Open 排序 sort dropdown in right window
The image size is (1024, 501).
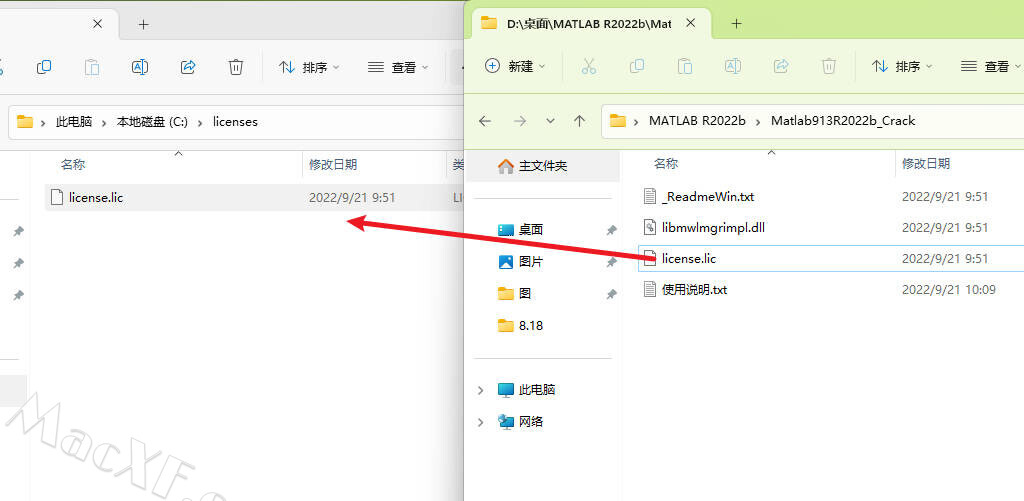coord(903,66)
